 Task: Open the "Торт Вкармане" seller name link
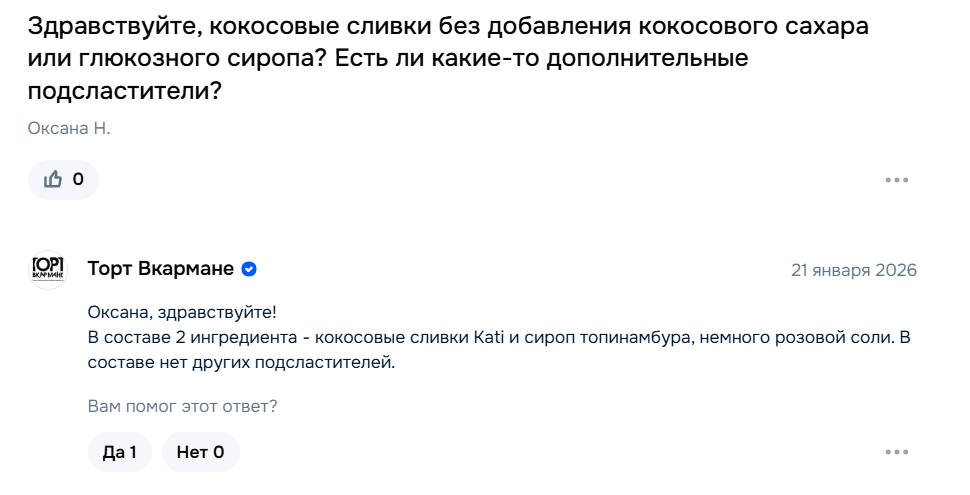pyautogui.click(x=161, y=269)
